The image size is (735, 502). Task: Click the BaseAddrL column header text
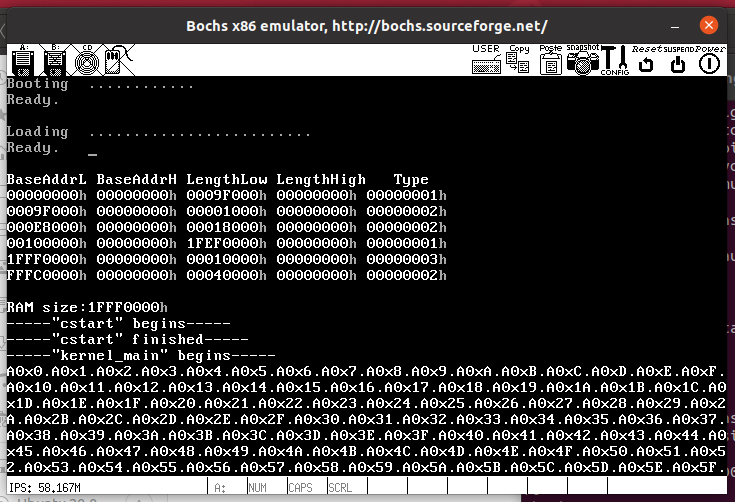(x=46, y=180)
